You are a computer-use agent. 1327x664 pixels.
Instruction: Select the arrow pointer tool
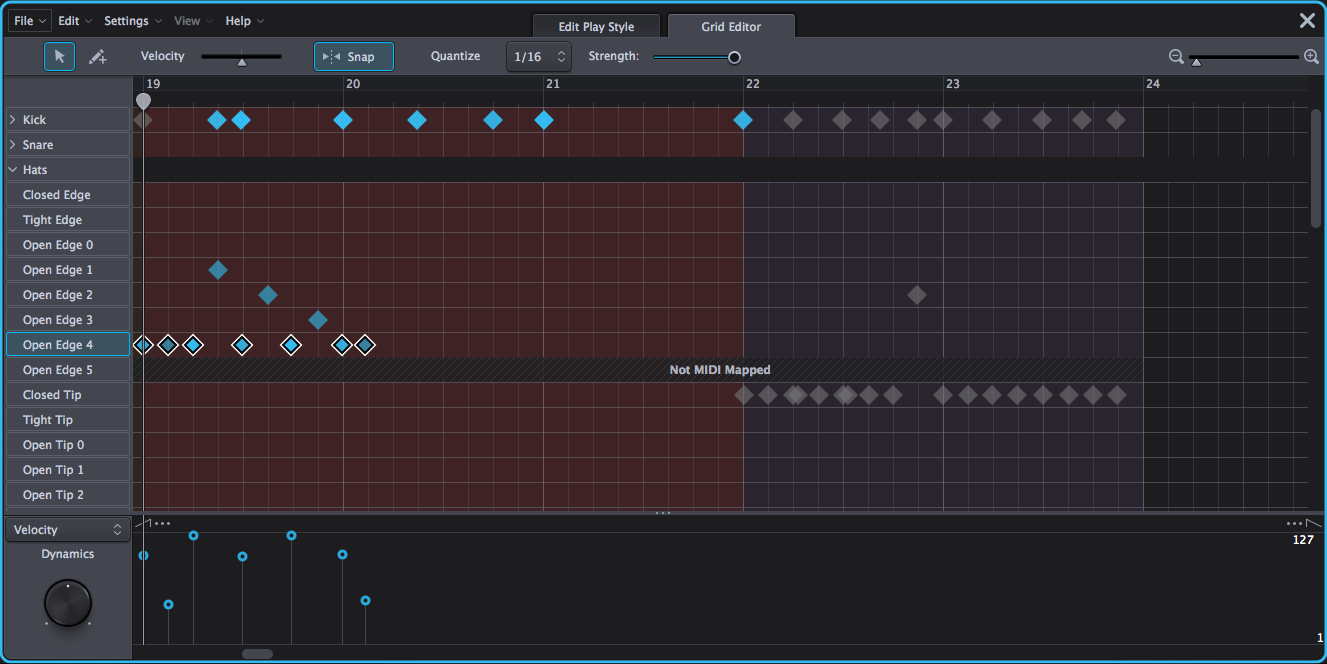pos(58,56)
